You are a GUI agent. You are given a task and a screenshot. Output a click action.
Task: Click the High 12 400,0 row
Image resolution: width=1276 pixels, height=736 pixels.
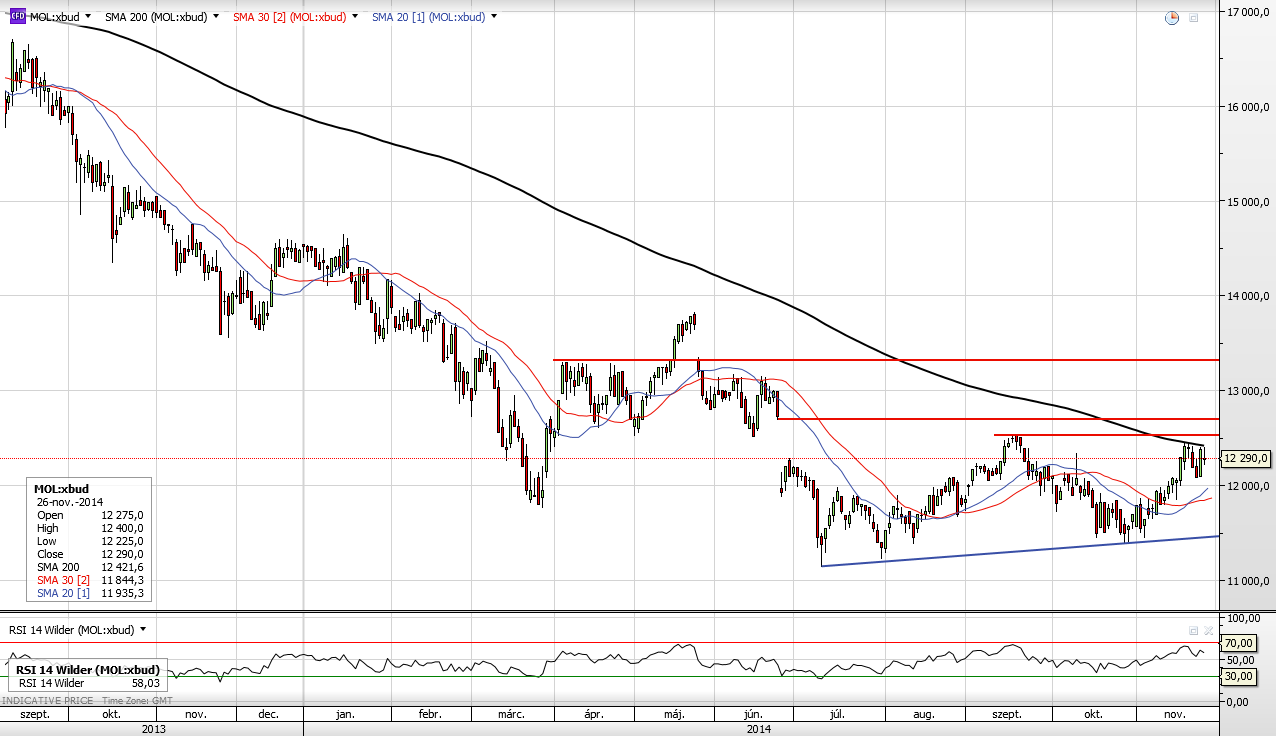pos(90,528)
